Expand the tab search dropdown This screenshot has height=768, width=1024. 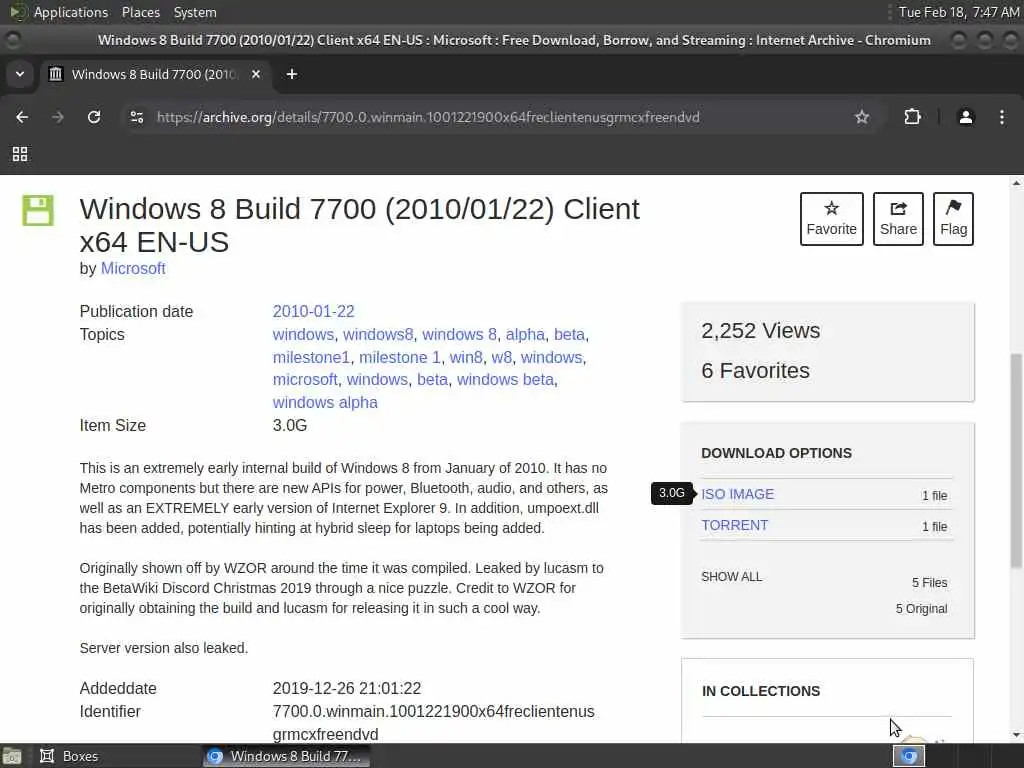point(20,74)
